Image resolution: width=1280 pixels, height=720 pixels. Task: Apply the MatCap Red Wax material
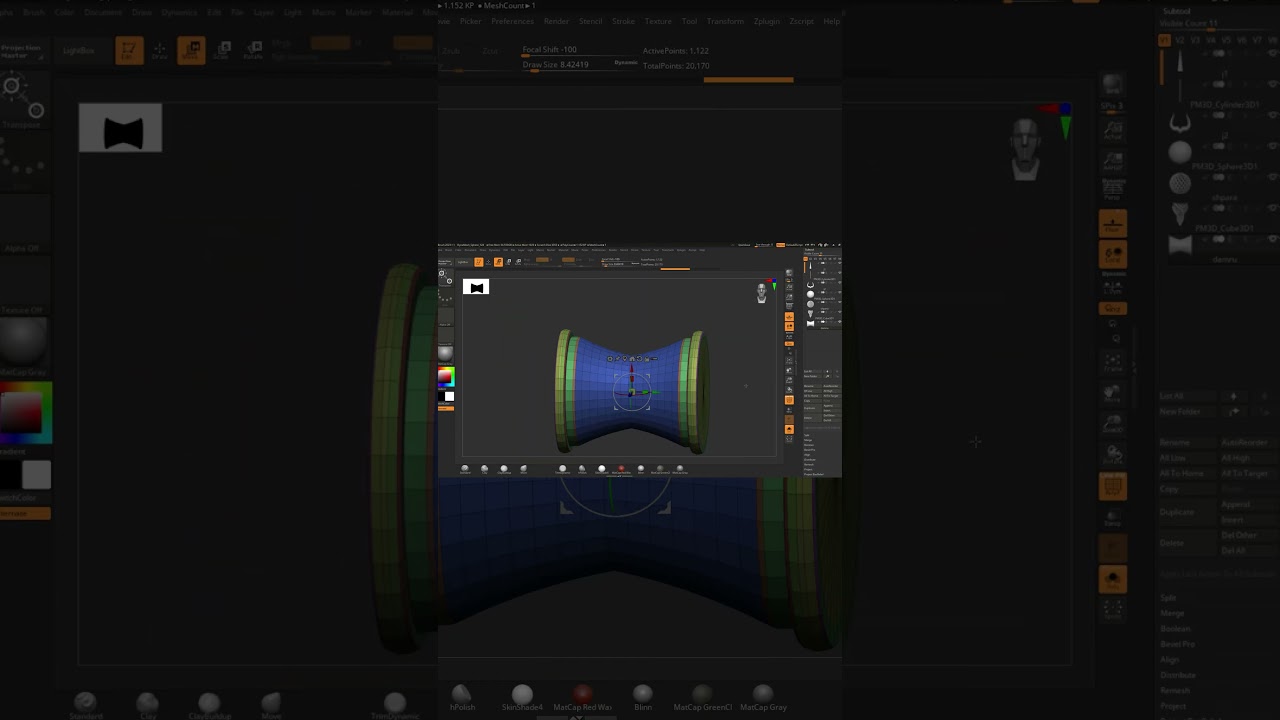click(582, 697)
